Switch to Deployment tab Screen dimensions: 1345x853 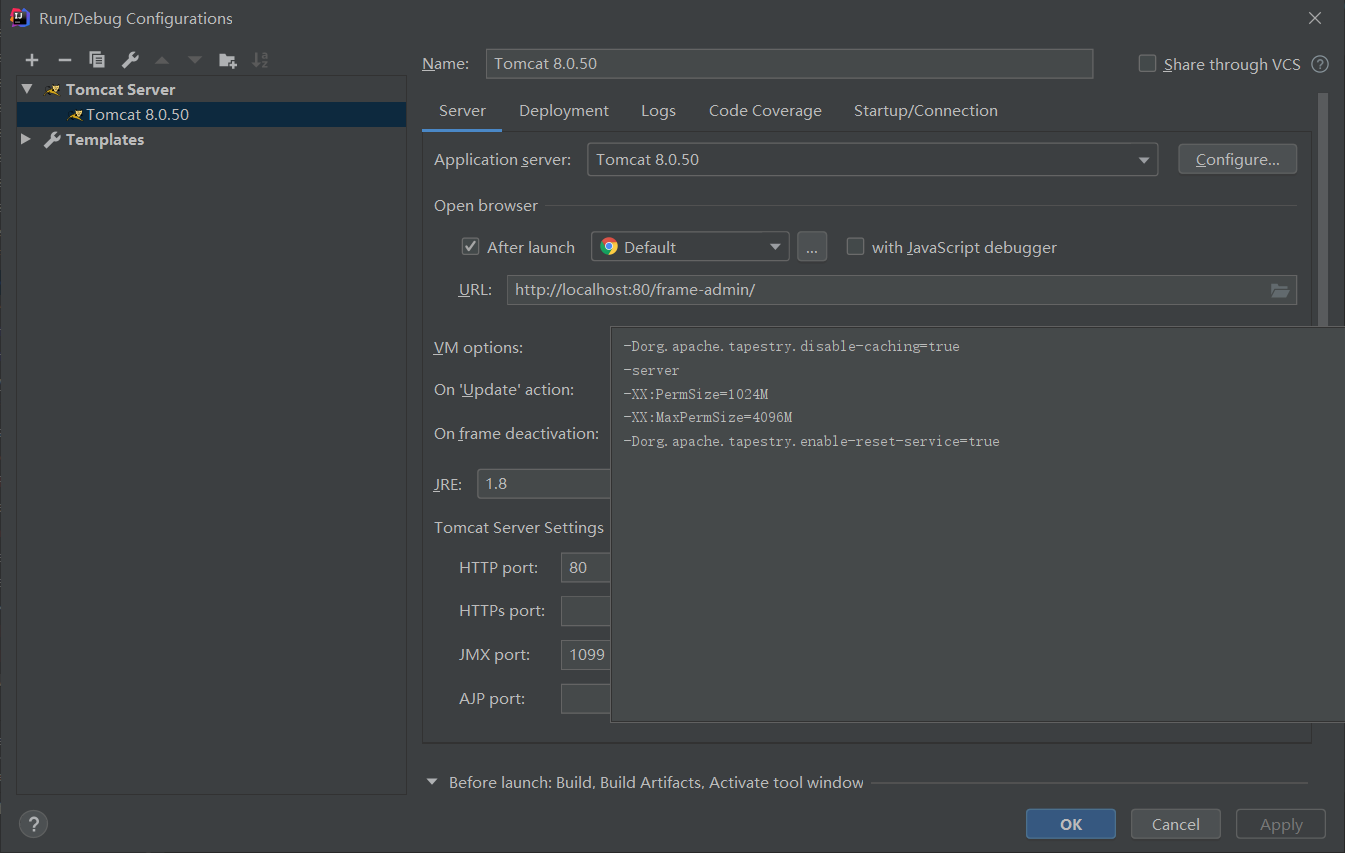(x=564, y=111)
